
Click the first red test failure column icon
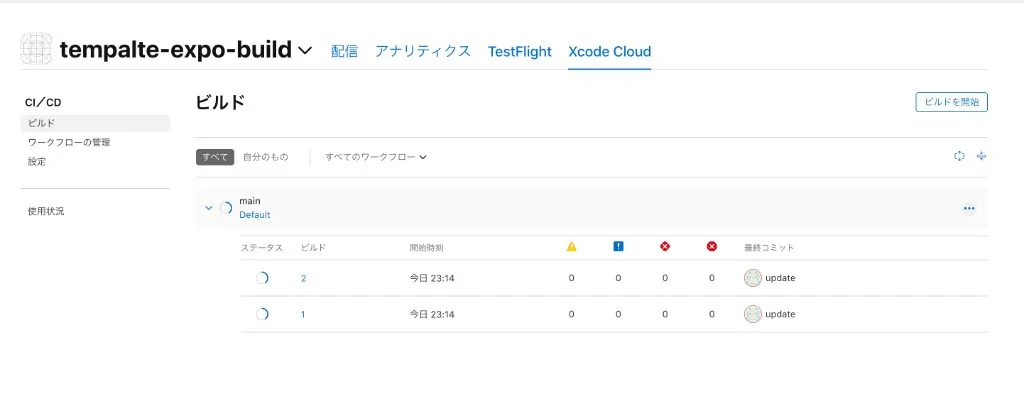click(665, 246)
